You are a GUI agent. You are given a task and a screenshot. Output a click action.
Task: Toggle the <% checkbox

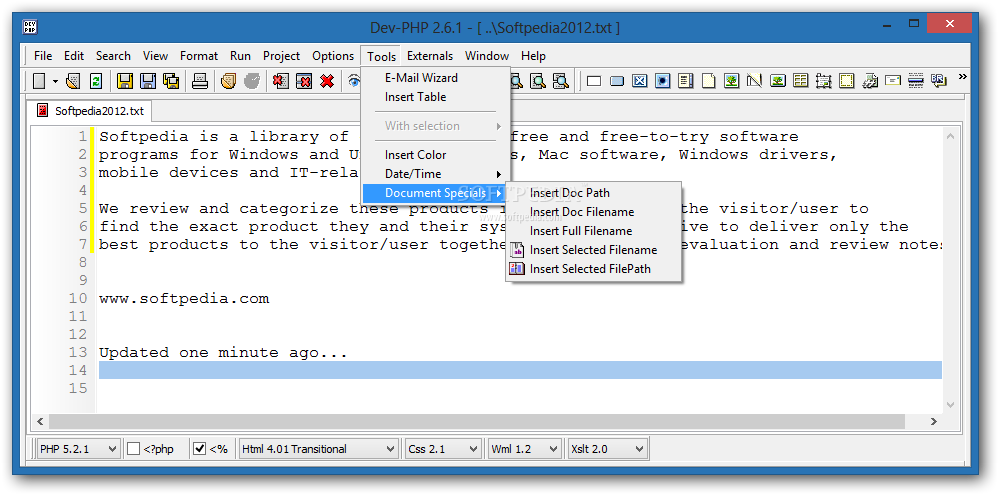pyautogui.click(x=199, y=448)
